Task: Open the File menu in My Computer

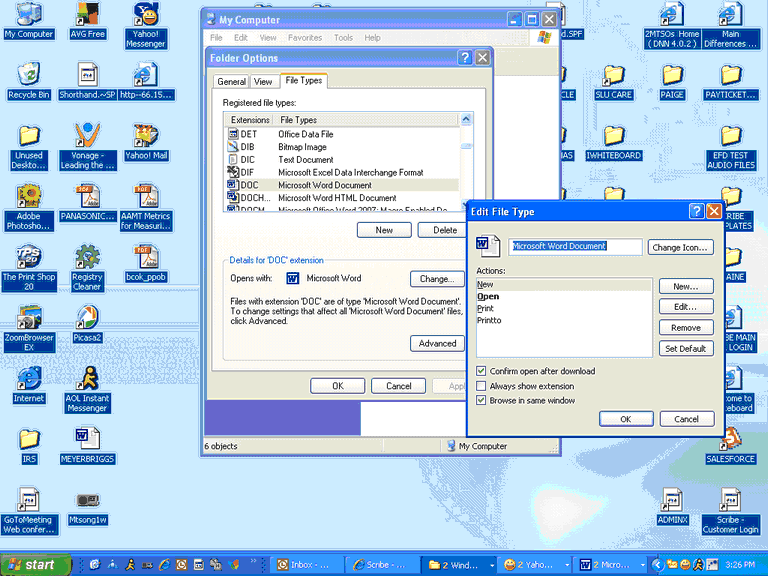Action: (216, 38)
